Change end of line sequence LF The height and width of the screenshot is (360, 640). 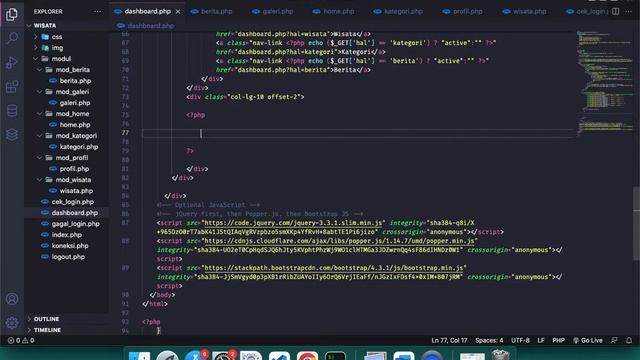pos(541,340)
